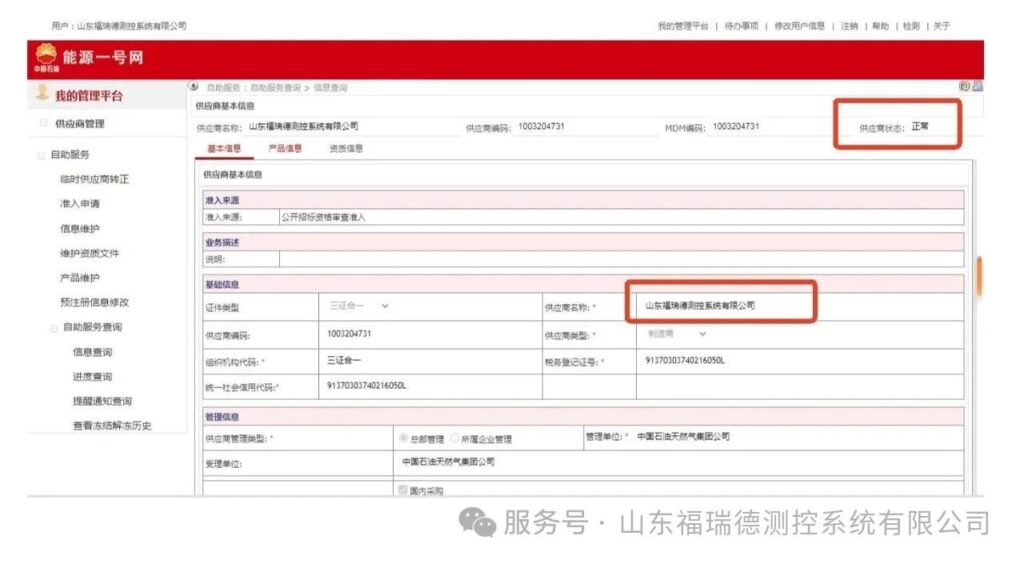The height and width of the screenshot is (564, 1024).
Task: Open the 关于 link
Action: pyautogui.click(x=941, y=26)
